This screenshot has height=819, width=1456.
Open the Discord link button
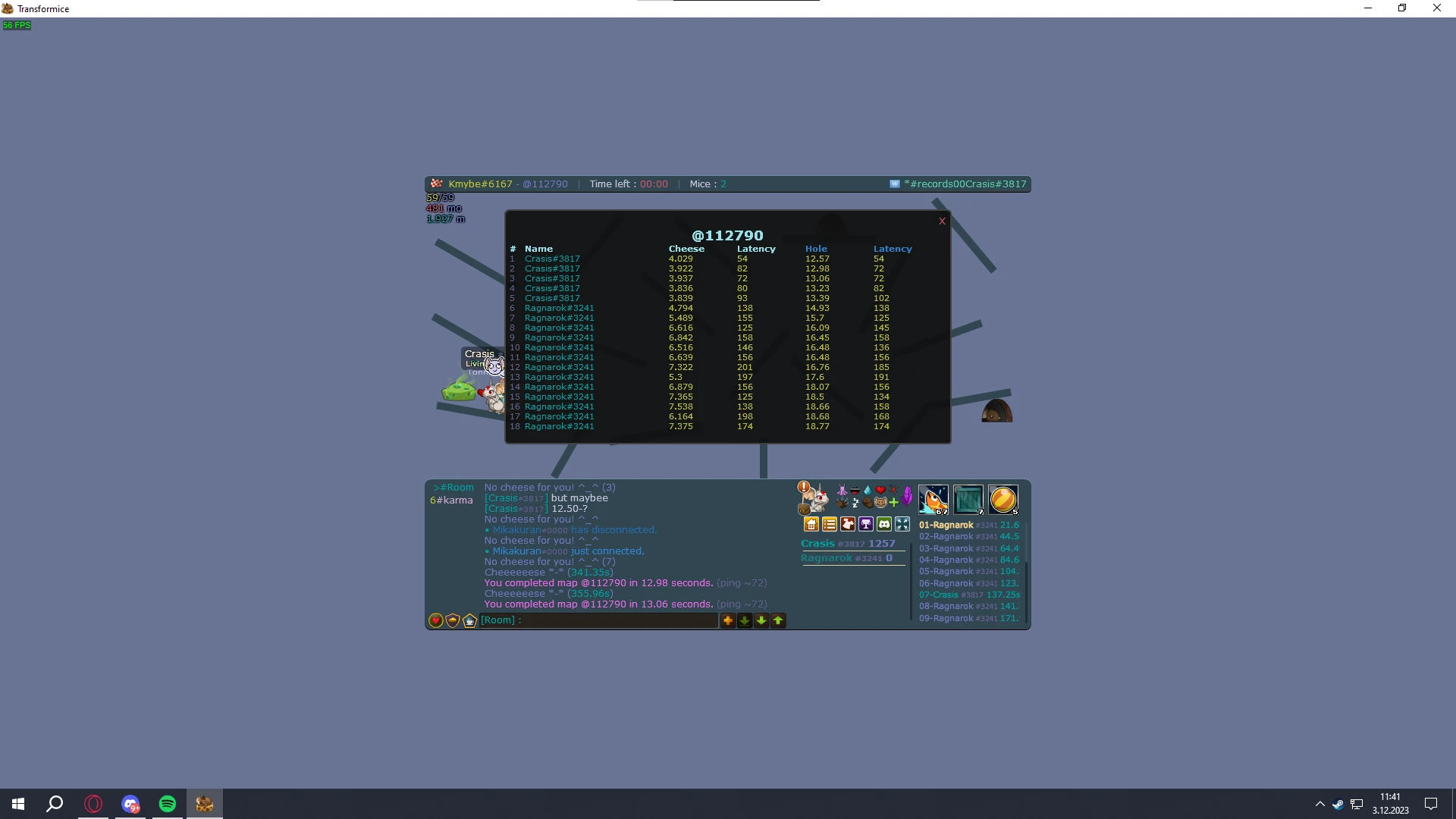[x=883, y=524]
